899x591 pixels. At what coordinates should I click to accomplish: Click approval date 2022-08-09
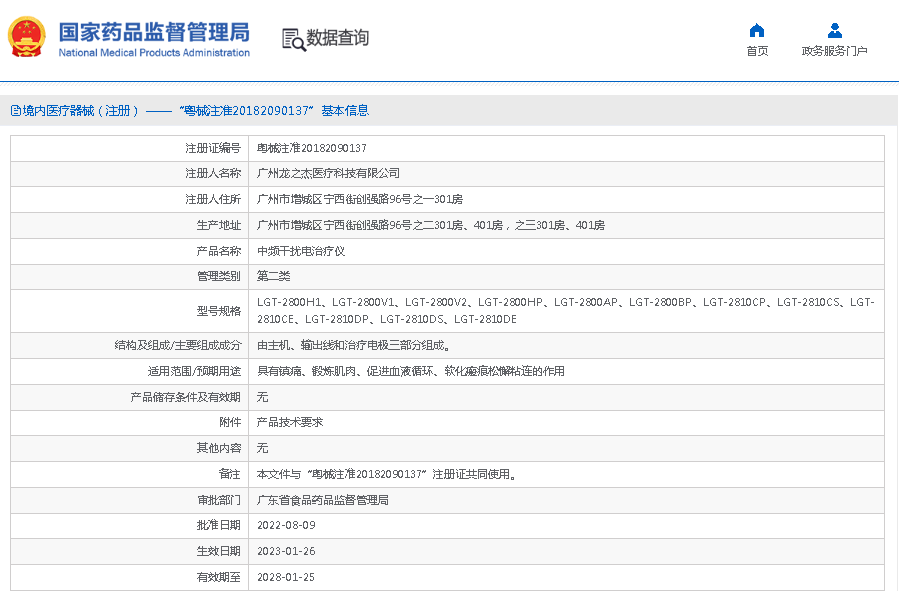click(x=287, y=525)
